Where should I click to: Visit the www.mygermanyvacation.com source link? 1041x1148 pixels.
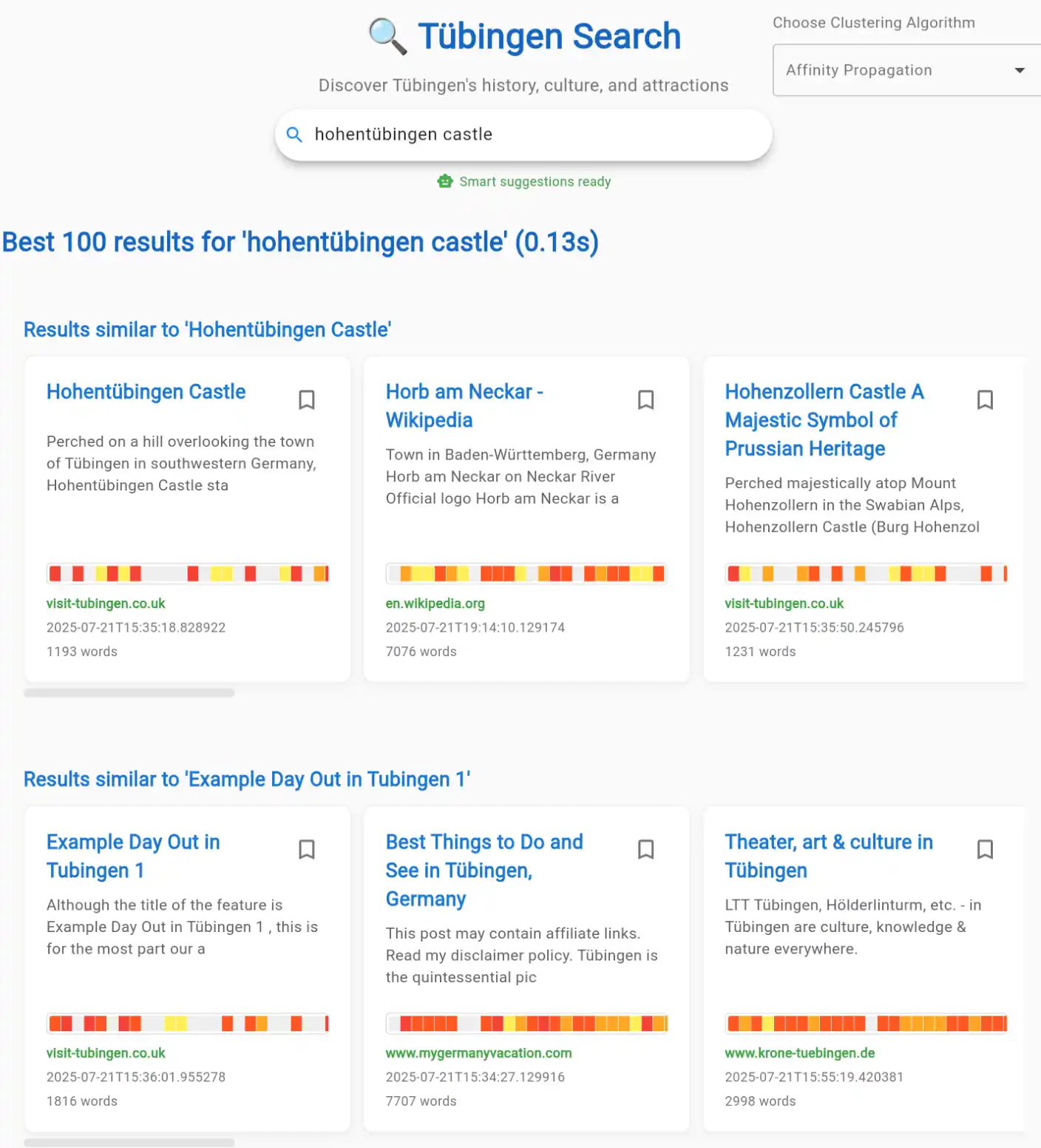click(478, 1053)
